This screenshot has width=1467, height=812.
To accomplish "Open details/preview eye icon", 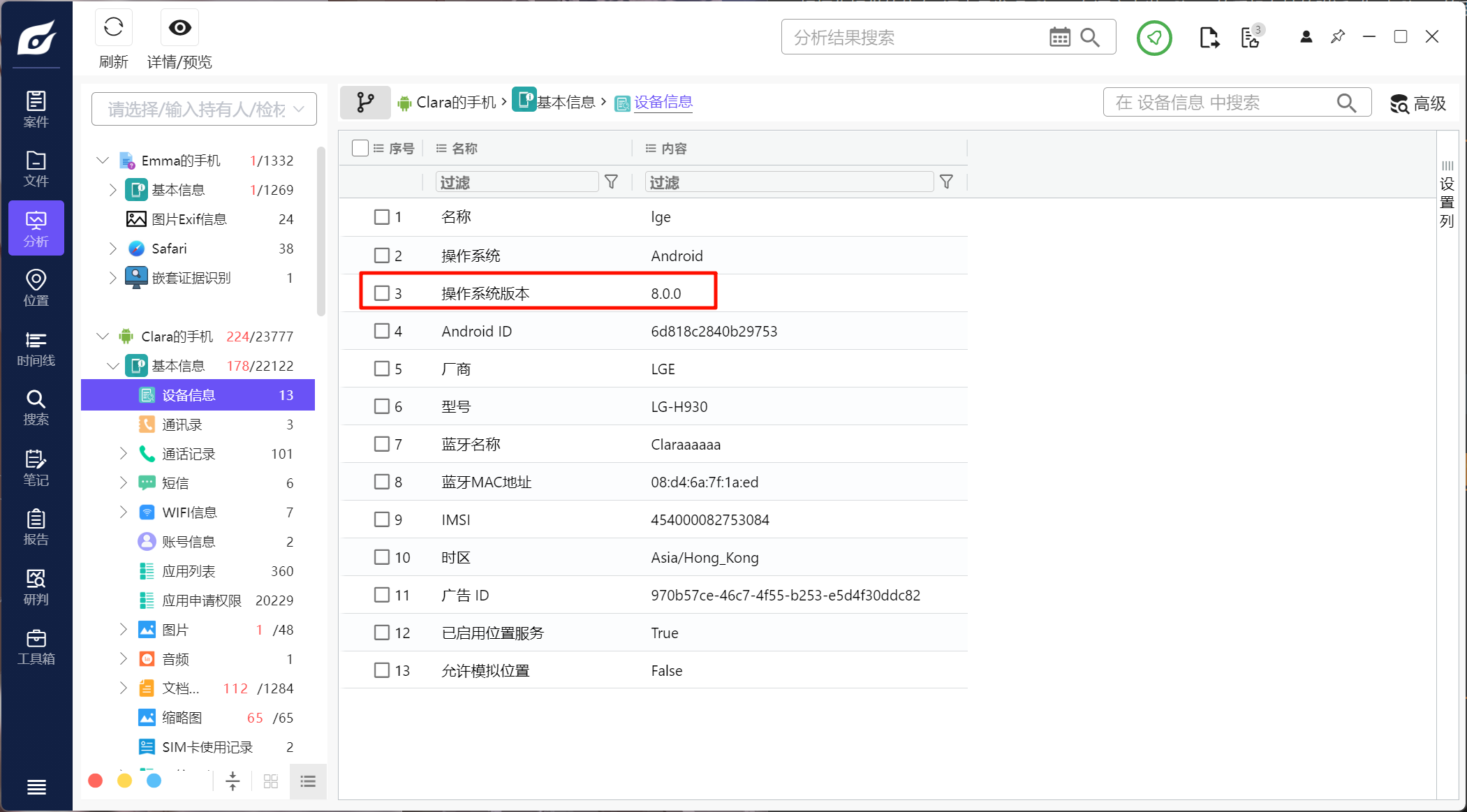I will [179, 28].
